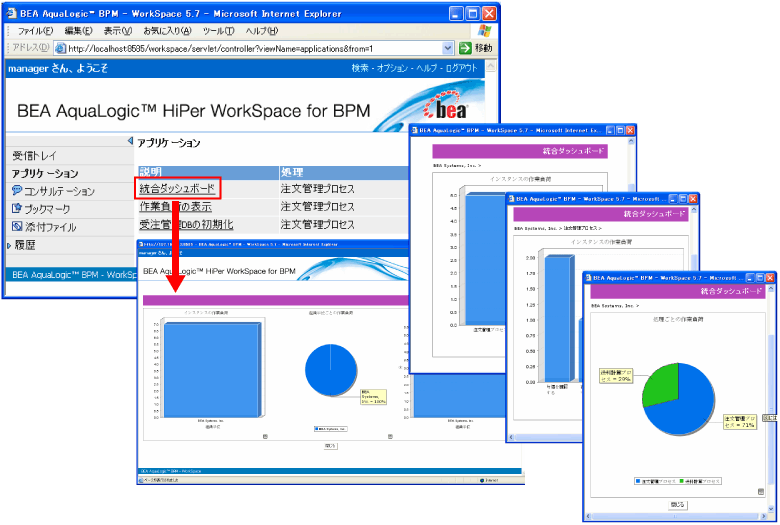Click the Windows logo throbber in menu bar
The height and width of the screenshot is (525, 780).
coord(485,30)
